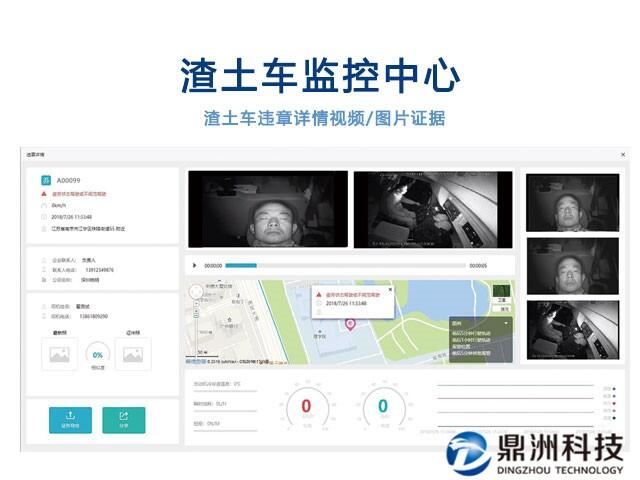Click the pink location marker on map
This screenshot has width=640, height=480.
click(x=350, y=323)
